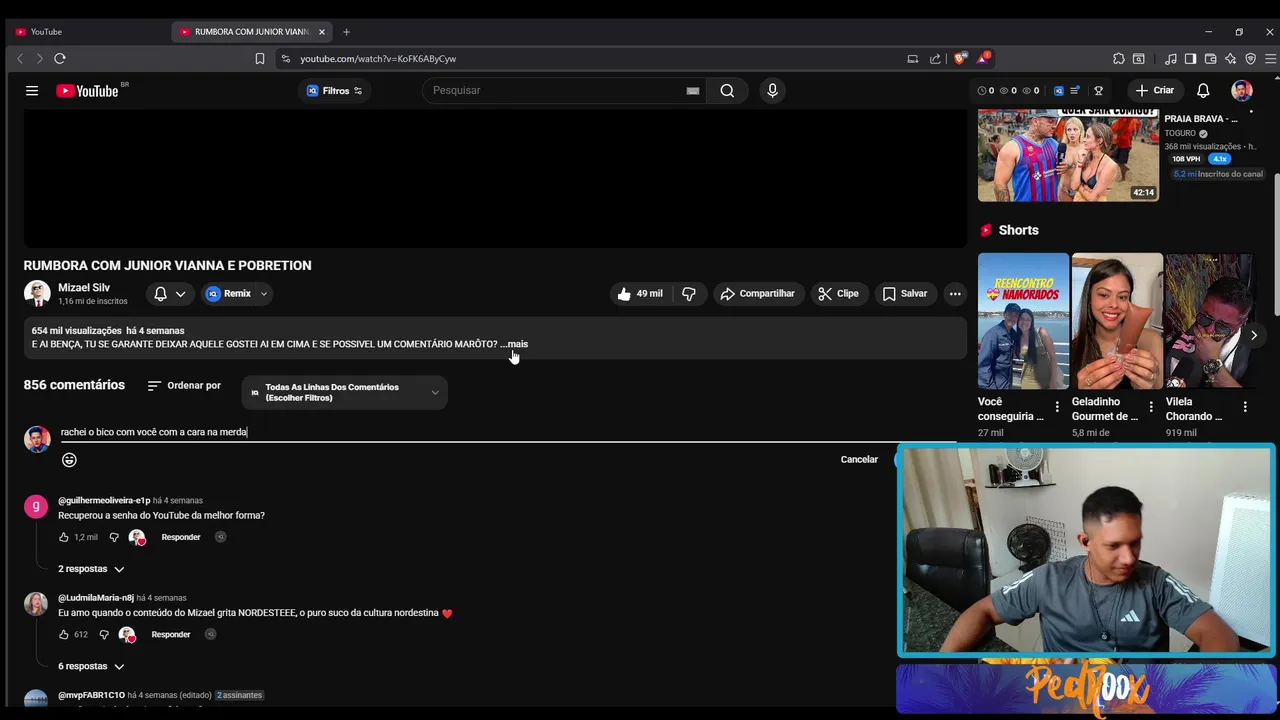Open channel notification bell dropdown
This screenshot has width=1280, height=720.
click(x=169, y=294)
